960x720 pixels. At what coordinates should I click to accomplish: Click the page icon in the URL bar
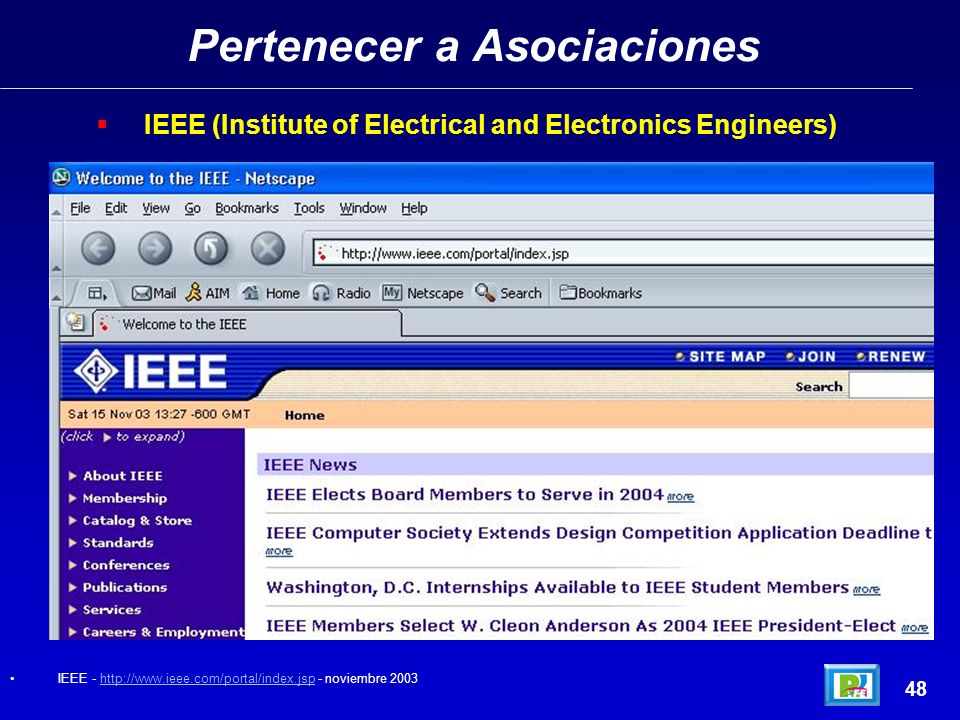click(326, 253)
